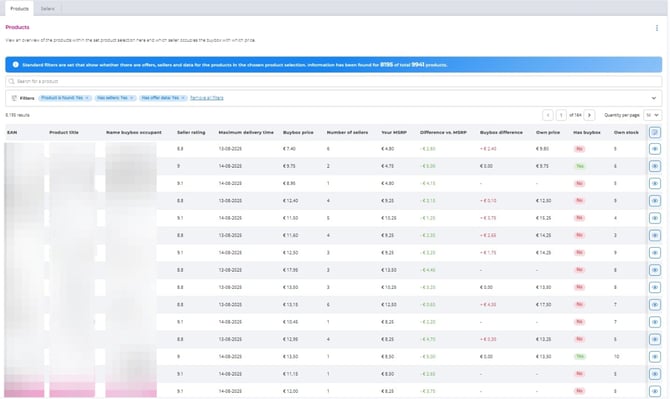The width and height of the screenshot is (670, 399).
Task: View the product with buybox price €11.60
Action: click(x=654, y=235)
